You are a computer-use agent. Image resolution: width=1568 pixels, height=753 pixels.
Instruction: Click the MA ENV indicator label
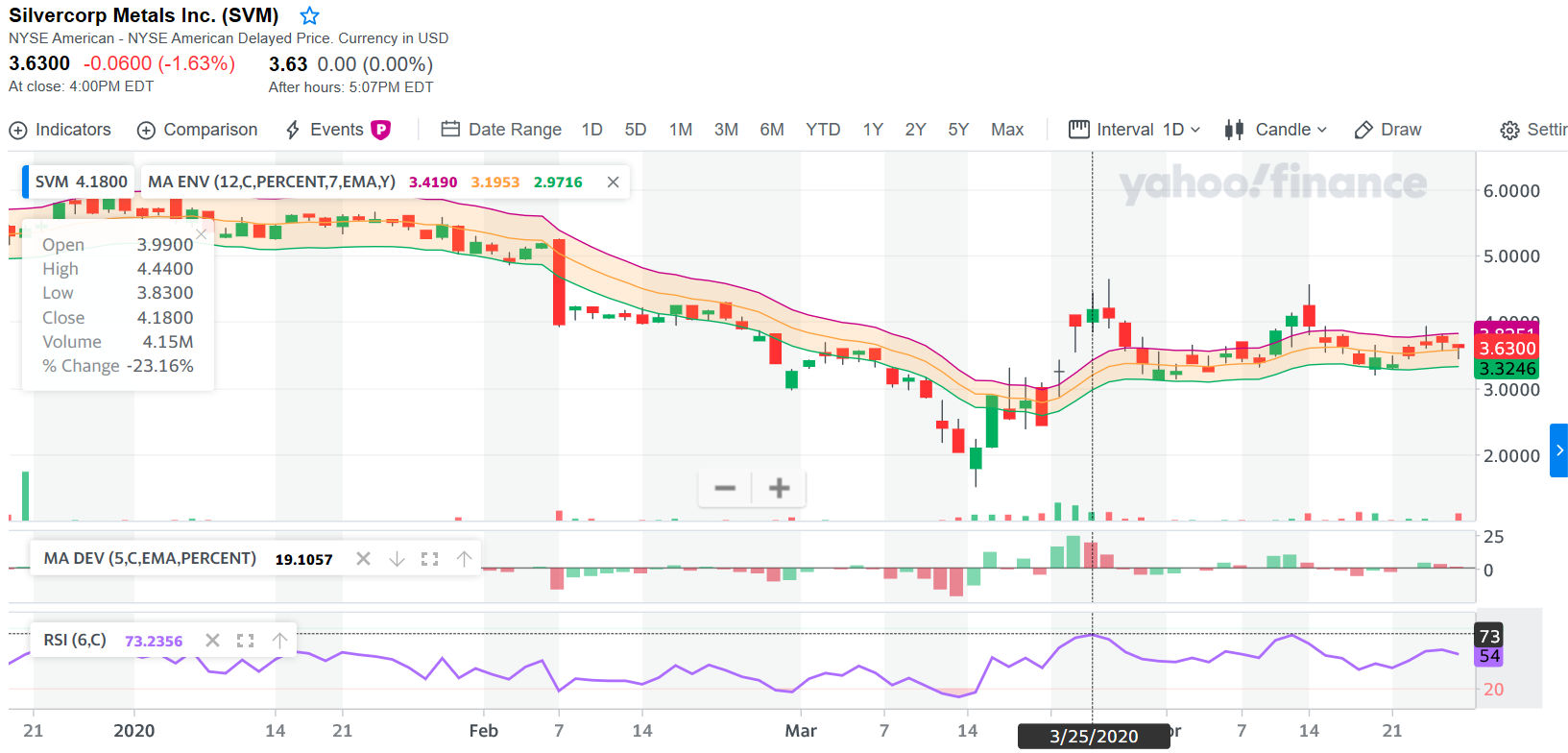click(272, 182)
